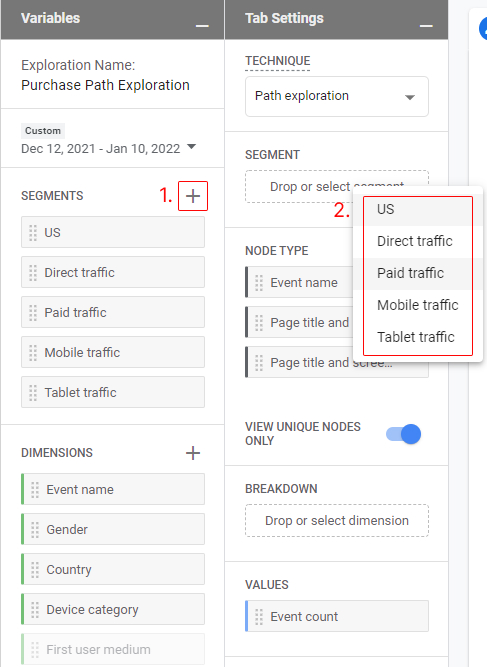Viewport: 487px width, 667px height.
Task: Click drag handle on Event name node type
Action: coord(259,282)
